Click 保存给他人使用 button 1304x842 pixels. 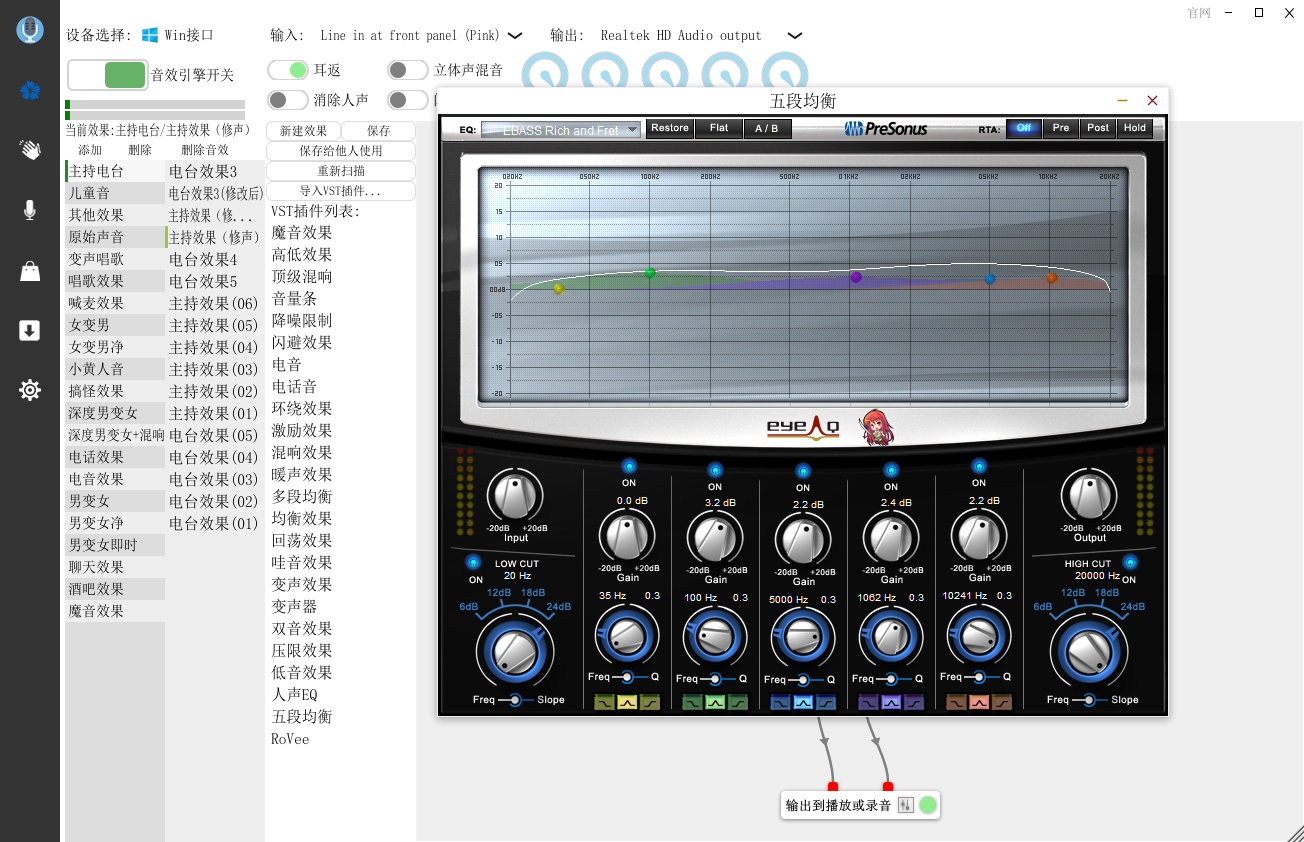pyautogui.click(x=341, y=151)
